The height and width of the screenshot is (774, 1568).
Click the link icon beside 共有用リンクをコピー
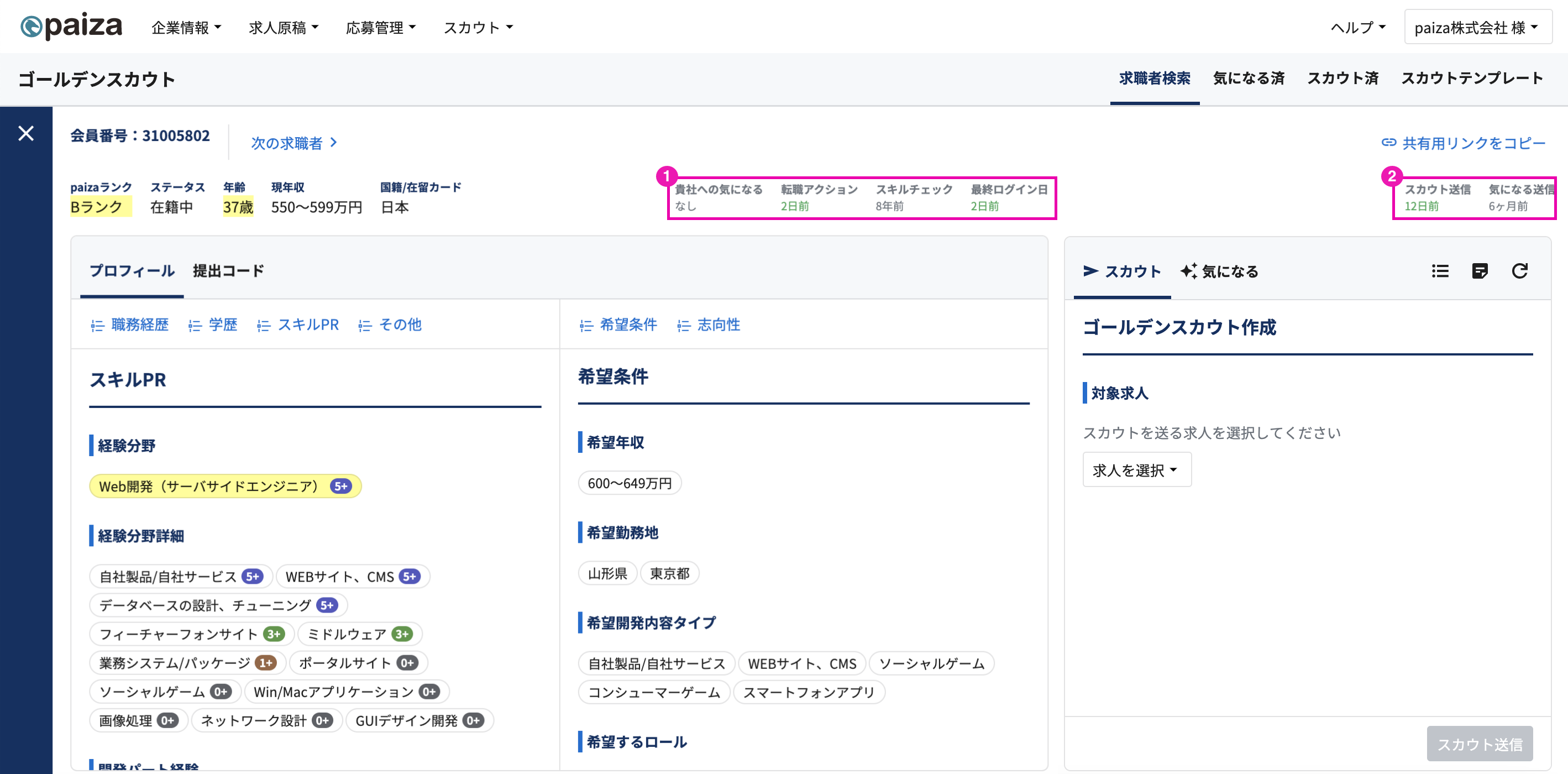tap(1388, 143)
